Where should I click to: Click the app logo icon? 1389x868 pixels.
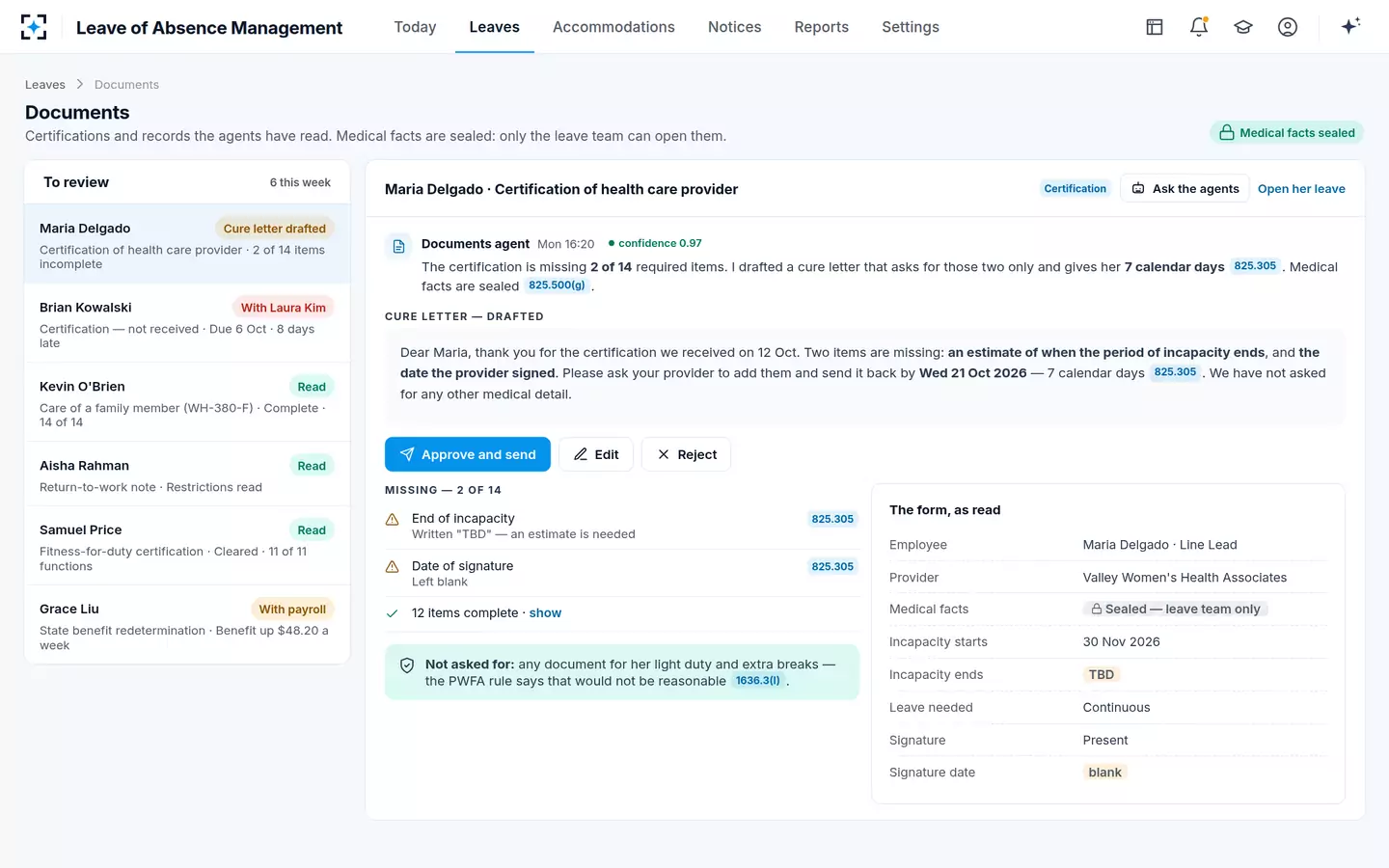click(34, 27)
